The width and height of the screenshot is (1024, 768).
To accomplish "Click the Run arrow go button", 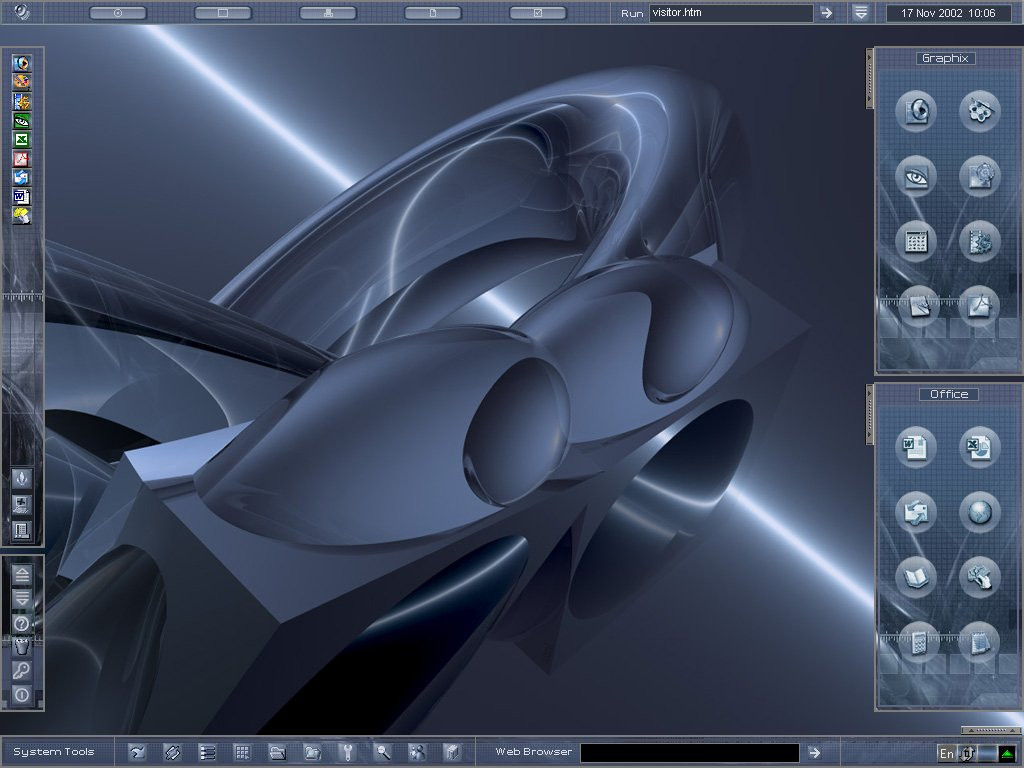I will tap(827, 12).
